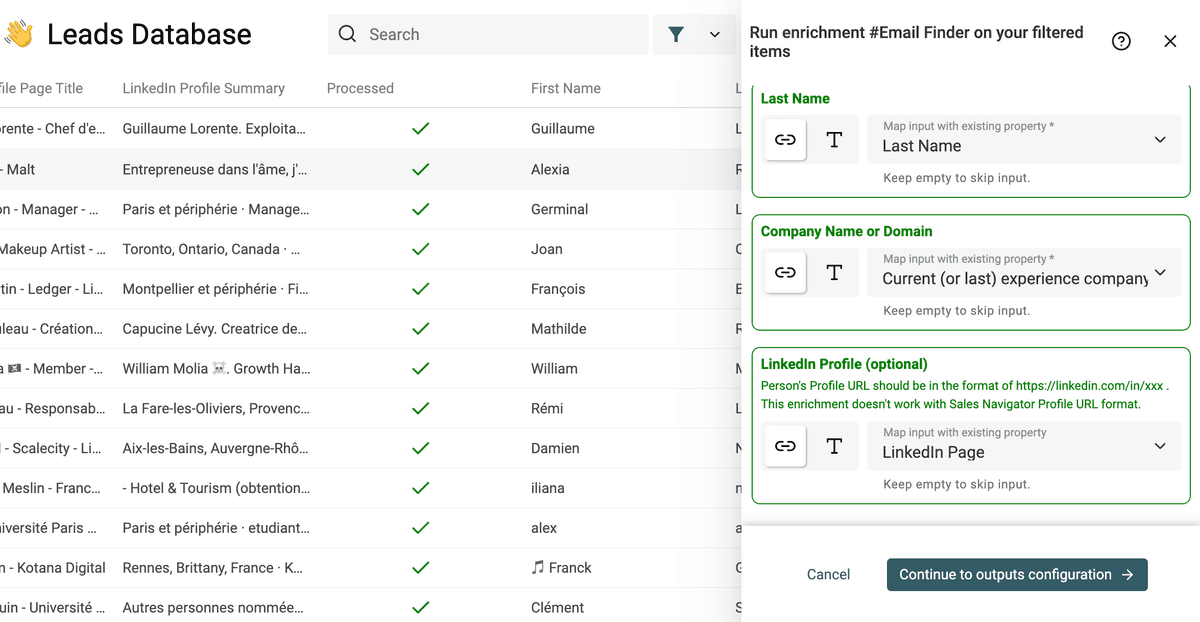Select the Damien first name cell

tap(555, 448)
